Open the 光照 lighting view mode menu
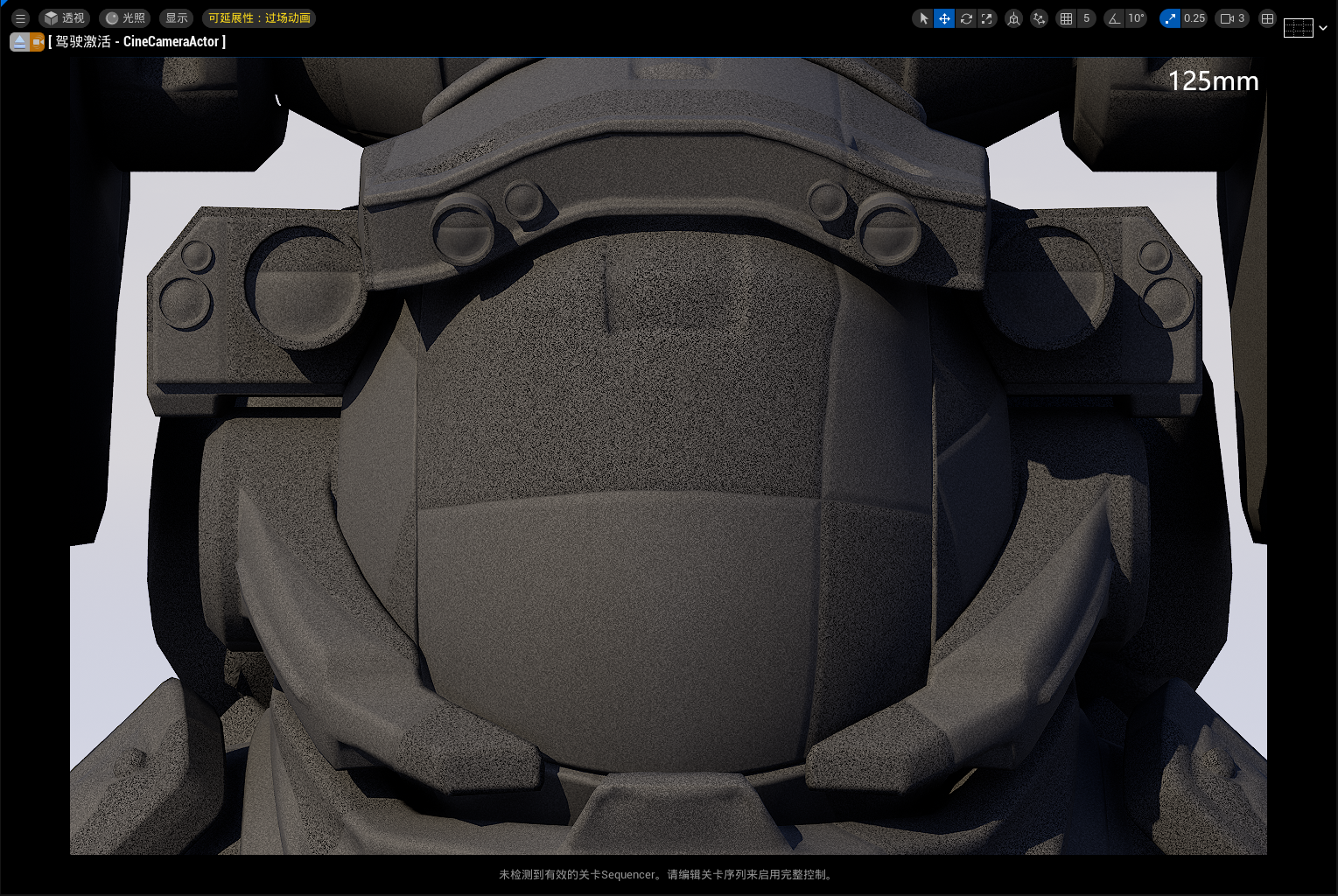 (x=125, y=18)
